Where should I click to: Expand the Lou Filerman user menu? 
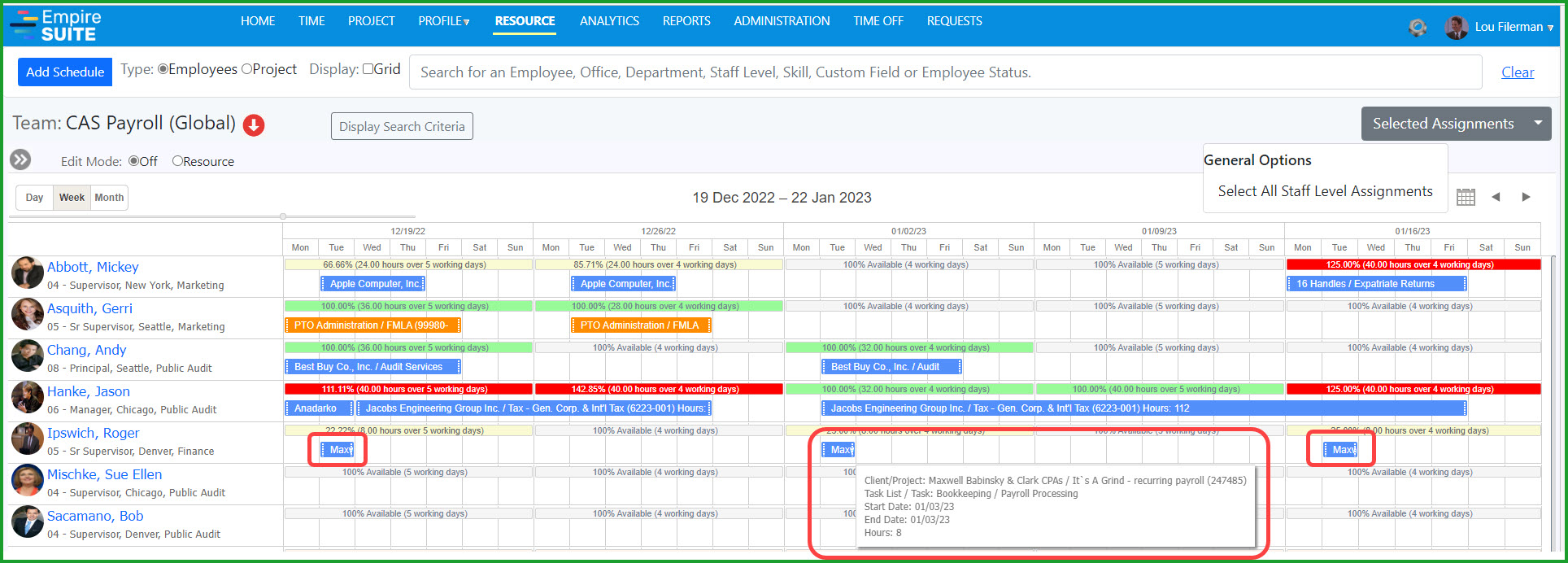tap(1514, 27)
